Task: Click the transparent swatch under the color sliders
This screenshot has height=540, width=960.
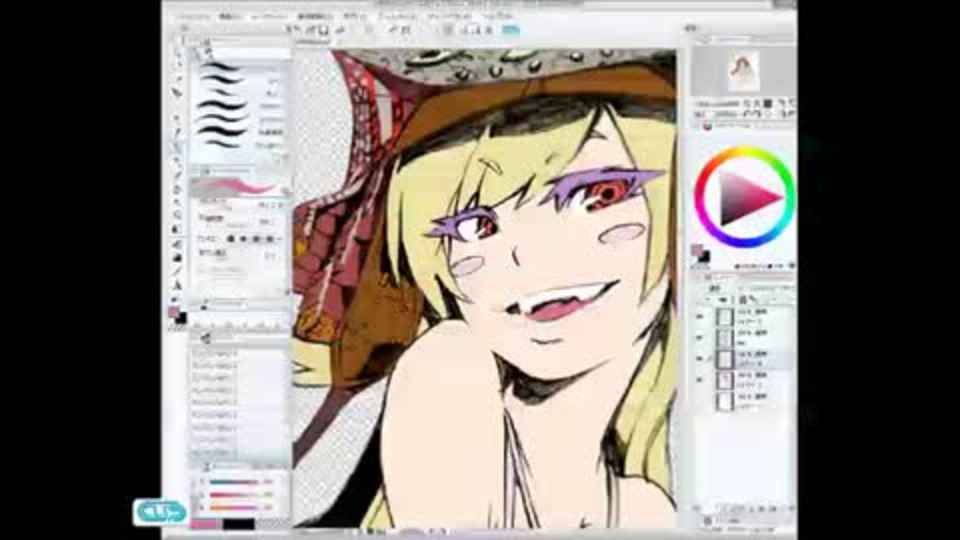Action: pyautogui.click(x=272, y=525)
